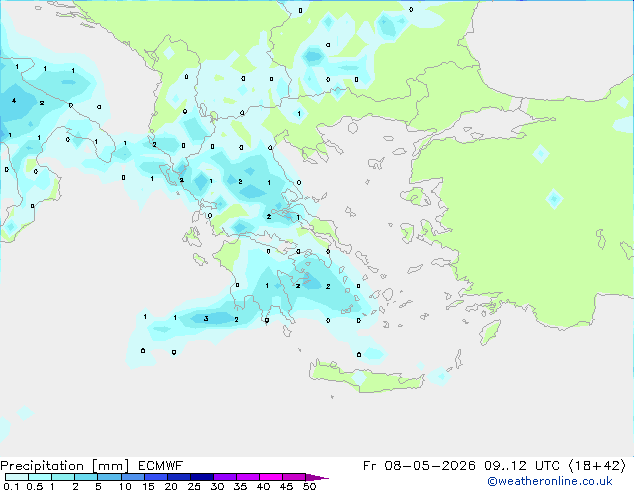This screenshot has height=490, width=634.
Task: Click the date 'Fr 08-05-2026'
Action: point(419,466)
